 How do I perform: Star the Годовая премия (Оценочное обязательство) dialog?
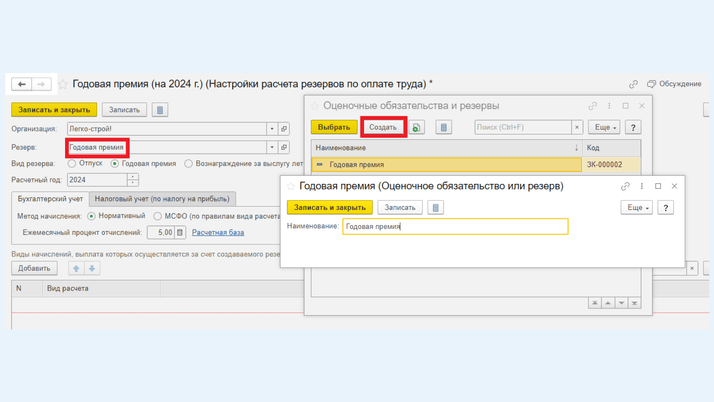(291, 186)
